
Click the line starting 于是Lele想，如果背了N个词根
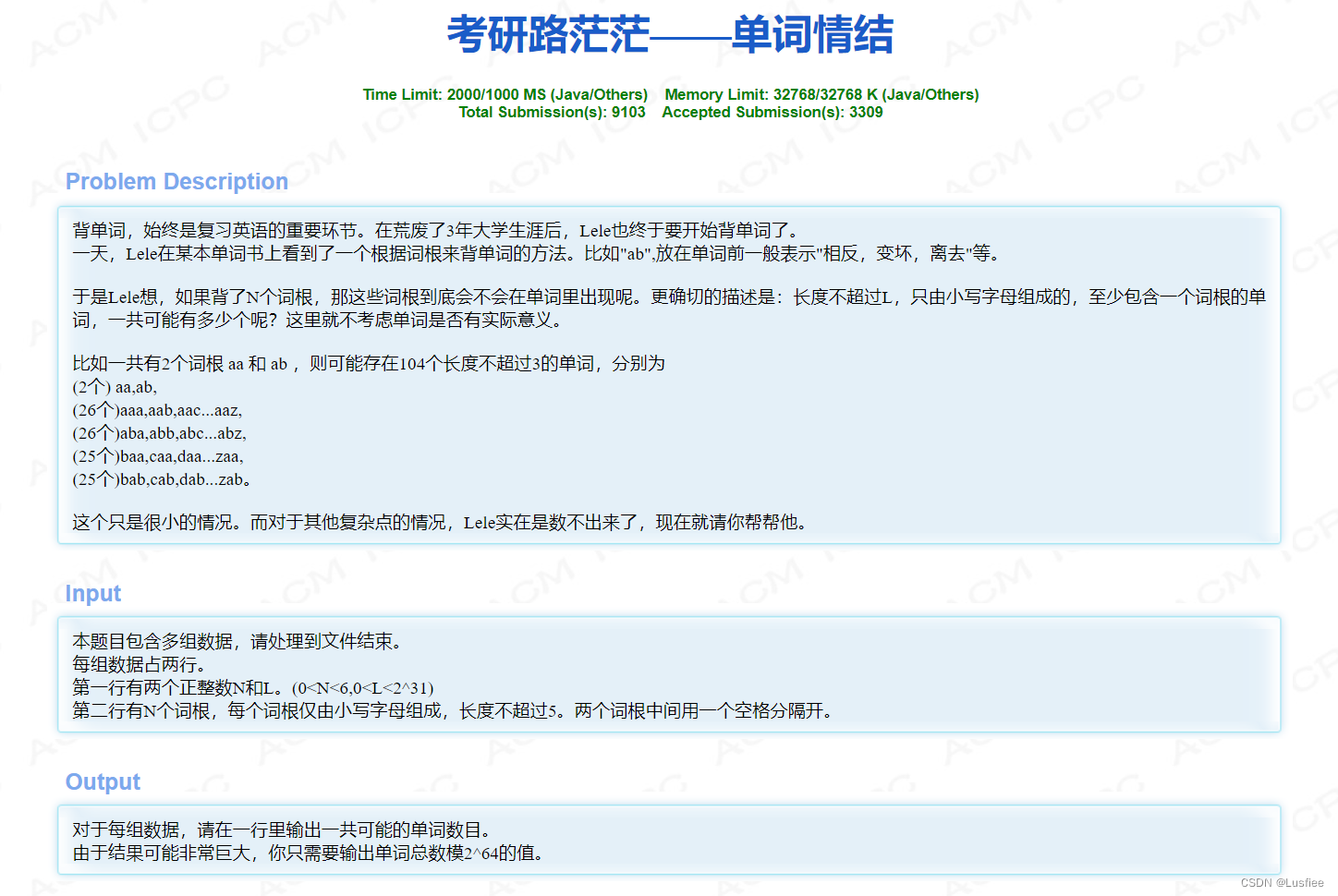coord(669,297)
